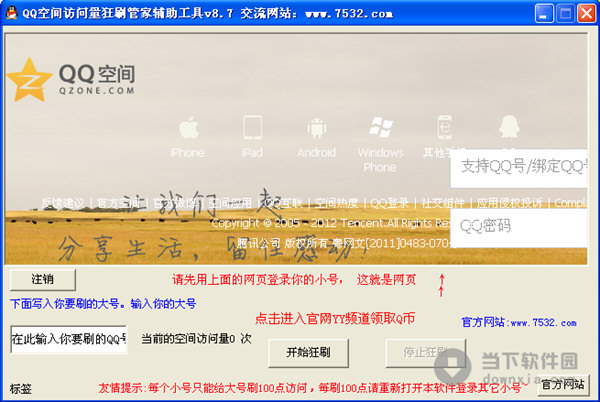Click the 下面写入你要刷的大号 instruction text

click(x=103, y=304)
